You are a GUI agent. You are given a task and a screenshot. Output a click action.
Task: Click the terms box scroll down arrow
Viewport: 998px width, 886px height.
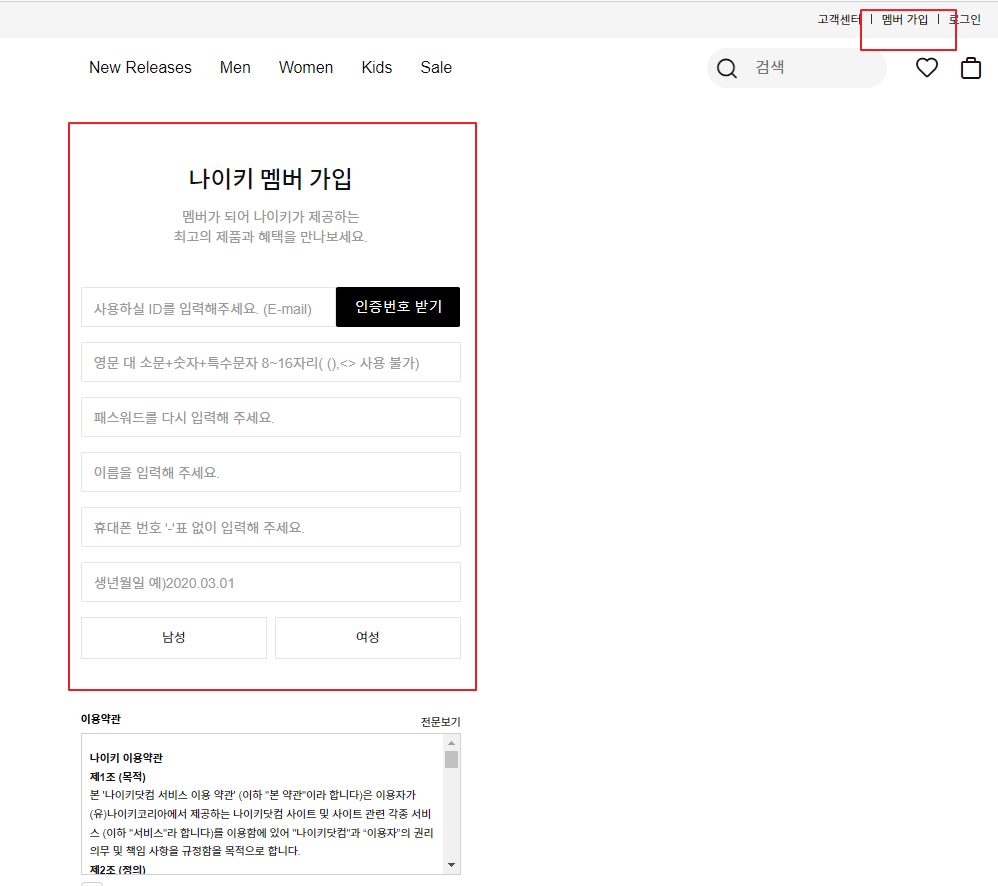coord(451,864)
